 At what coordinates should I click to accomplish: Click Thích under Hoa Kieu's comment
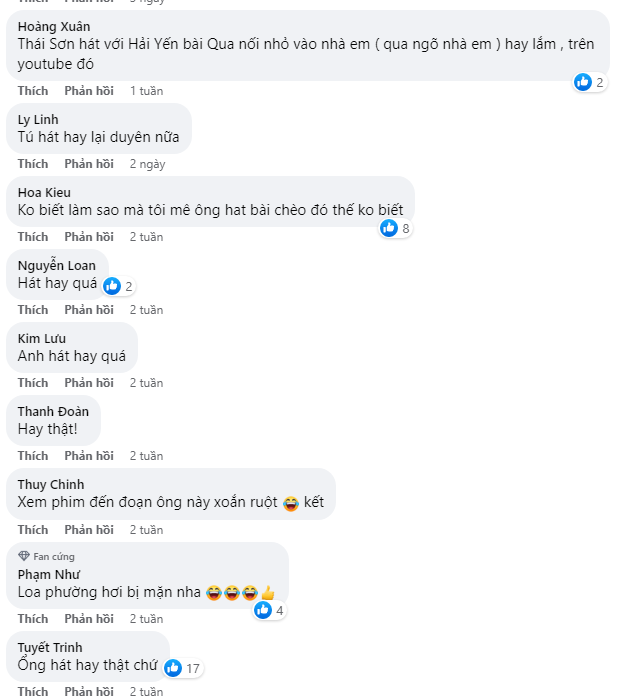click(33, 237)
